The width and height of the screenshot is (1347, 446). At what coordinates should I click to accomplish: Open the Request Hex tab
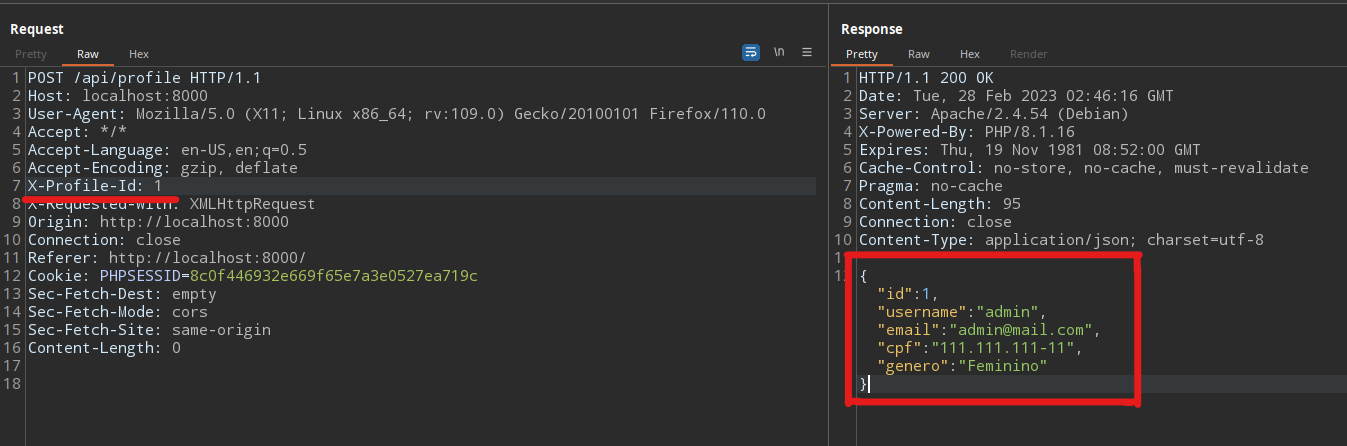click(139, 54)
